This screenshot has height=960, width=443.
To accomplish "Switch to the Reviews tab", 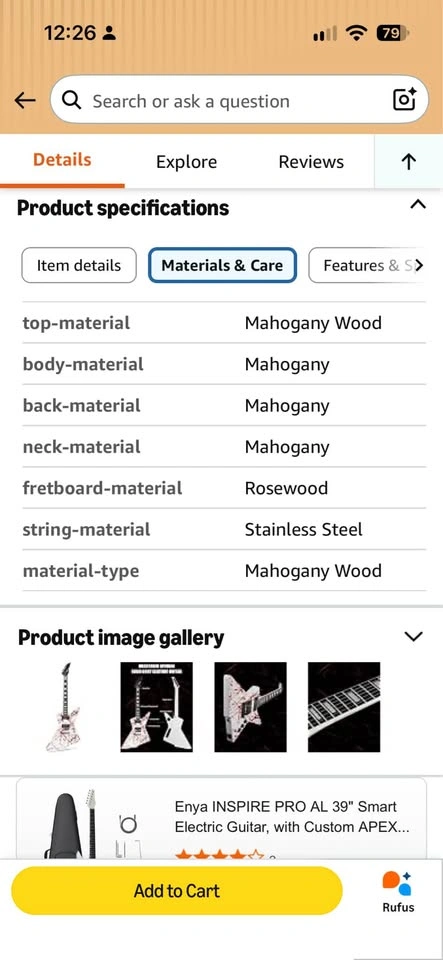I will click(x=311, y=162).
